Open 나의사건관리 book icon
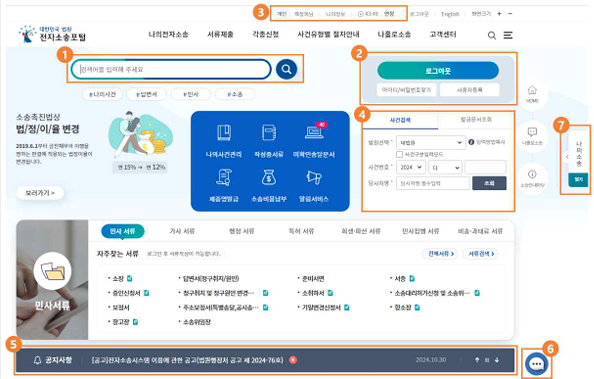Image resolution: width=594 pixels, height=379 pixels. coord(224,133)
